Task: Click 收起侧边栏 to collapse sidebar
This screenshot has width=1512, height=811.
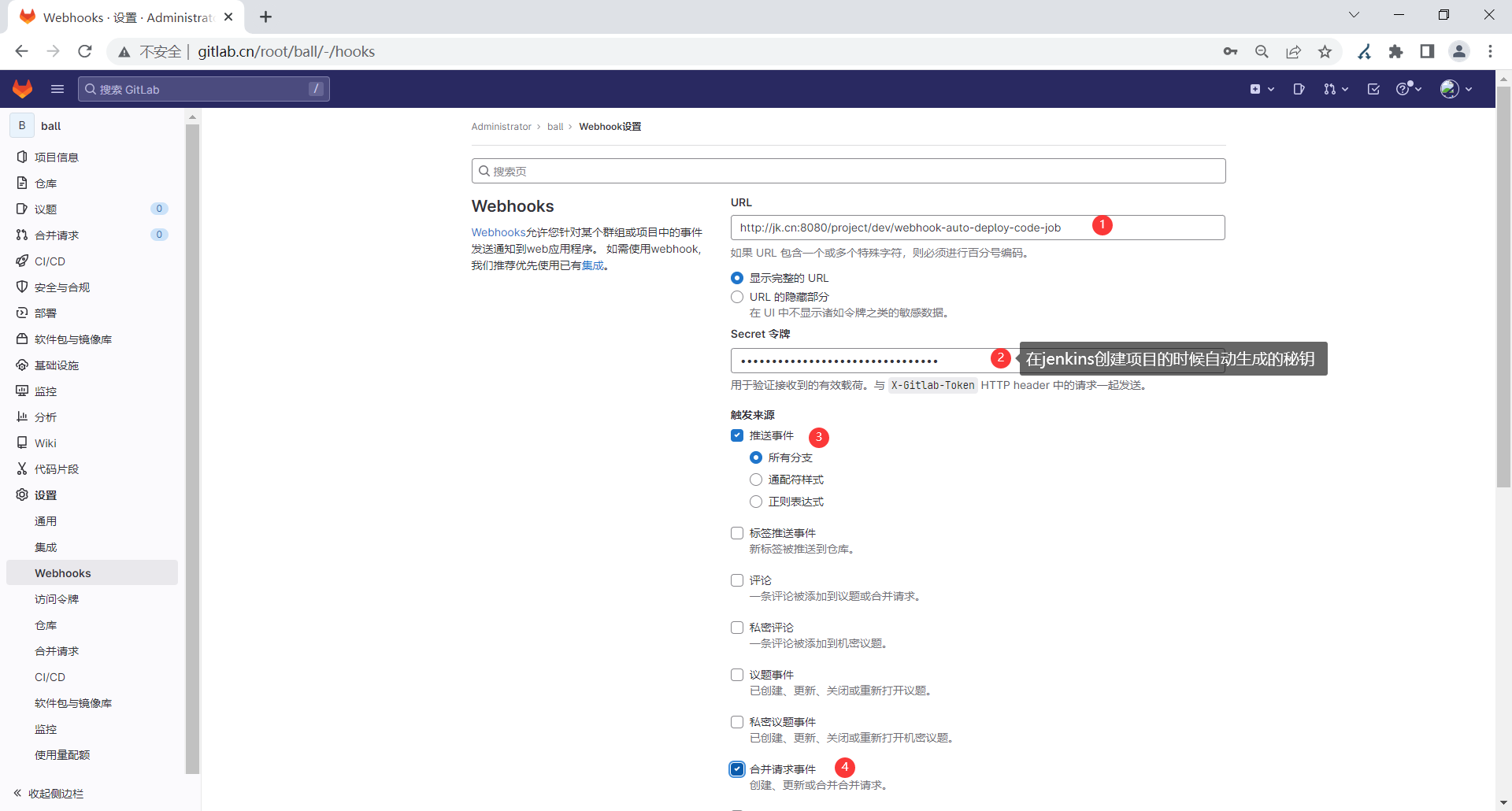Action: tap(55, 793)
